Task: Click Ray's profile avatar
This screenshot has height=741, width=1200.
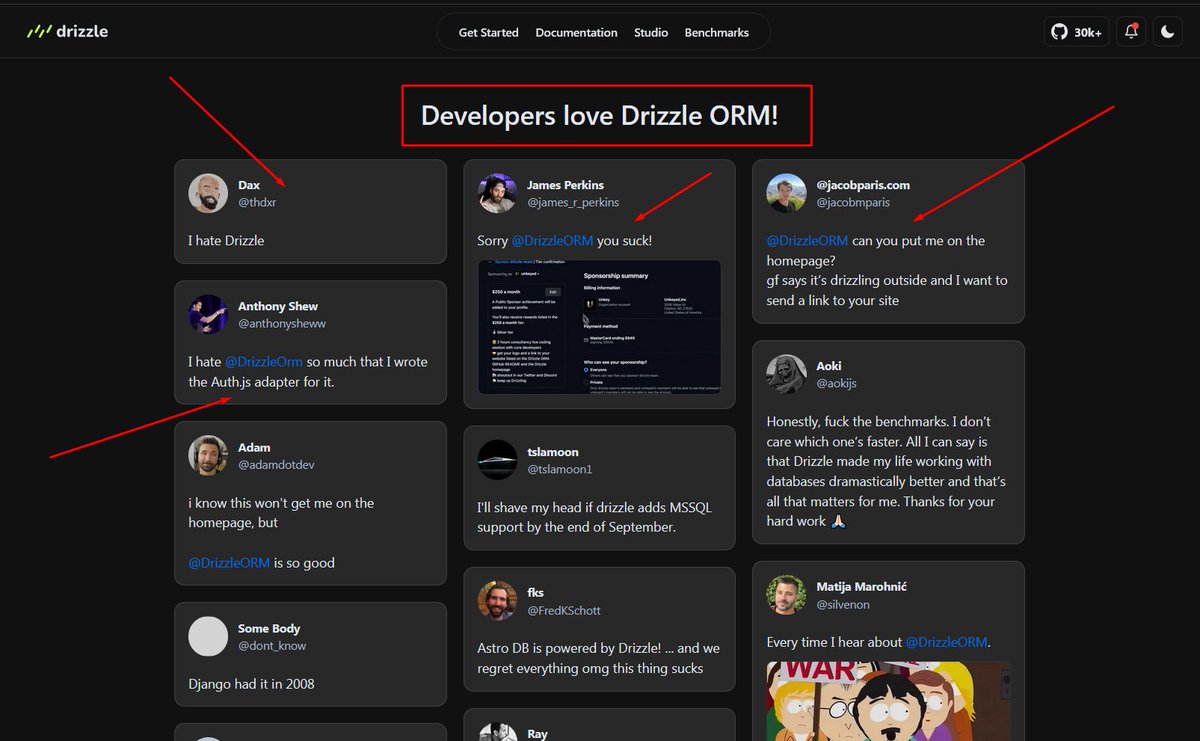Action: point(497,732)
